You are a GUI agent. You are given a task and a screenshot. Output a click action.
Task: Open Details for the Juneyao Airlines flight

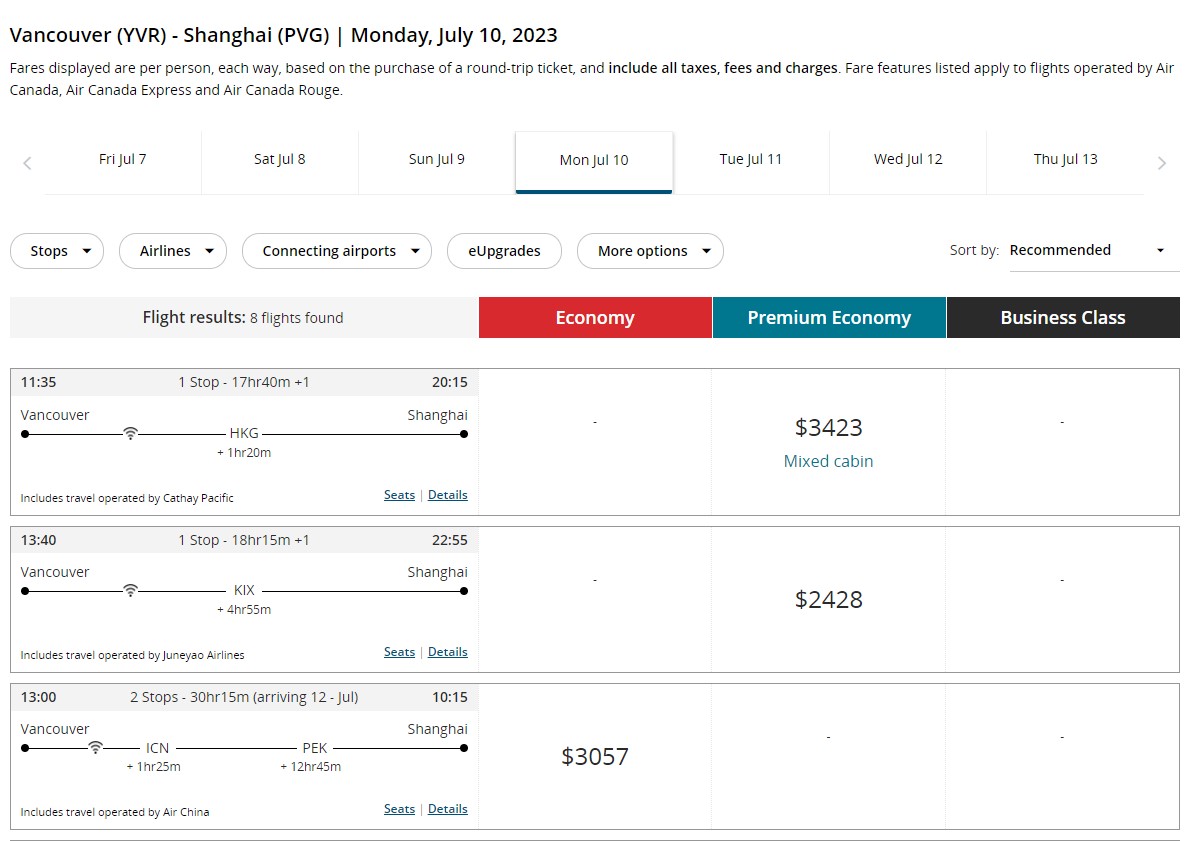coord(447,652)
